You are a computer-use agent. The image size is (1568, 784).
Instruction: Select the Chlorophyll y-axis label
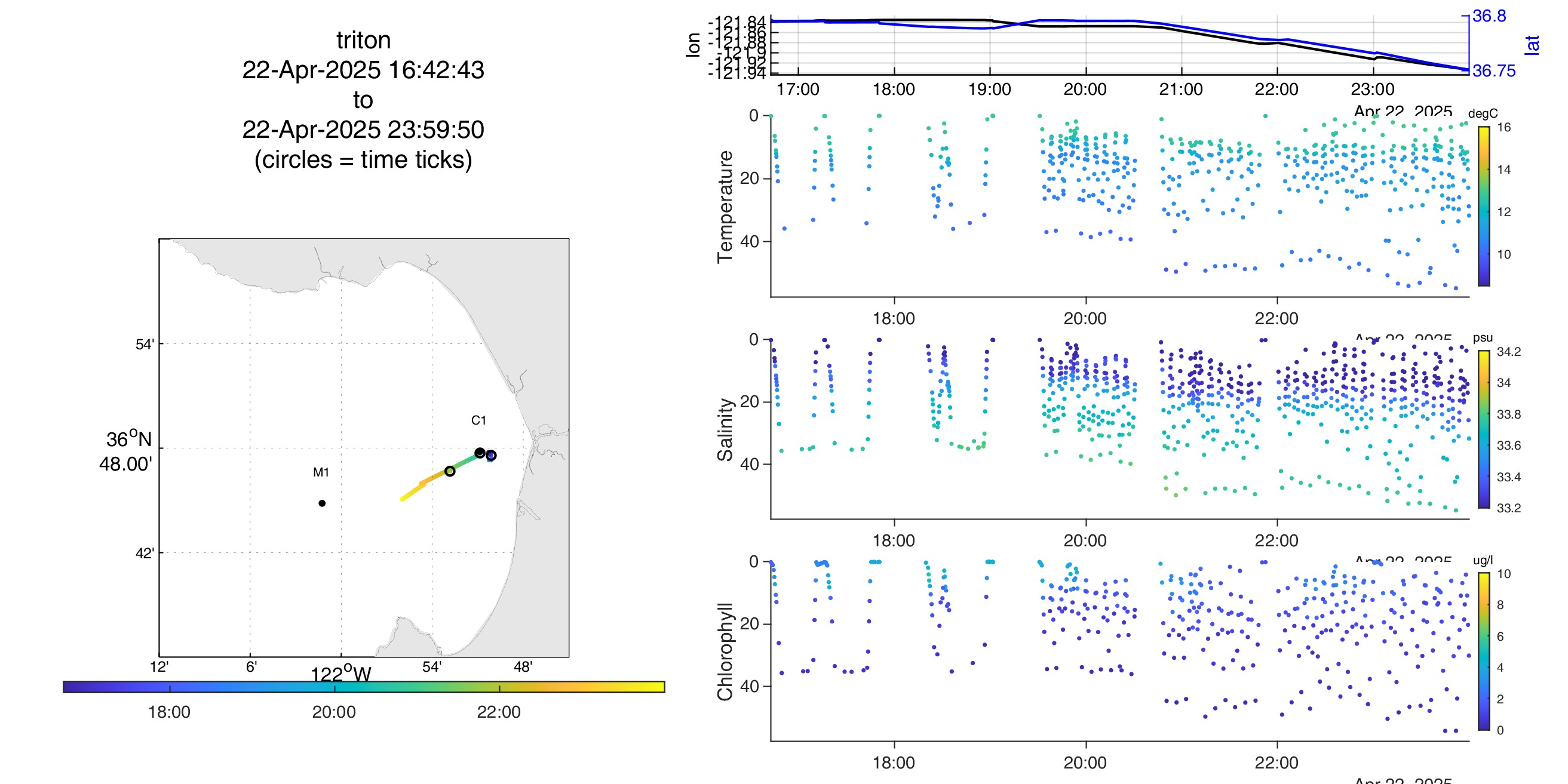click(725, 651)
